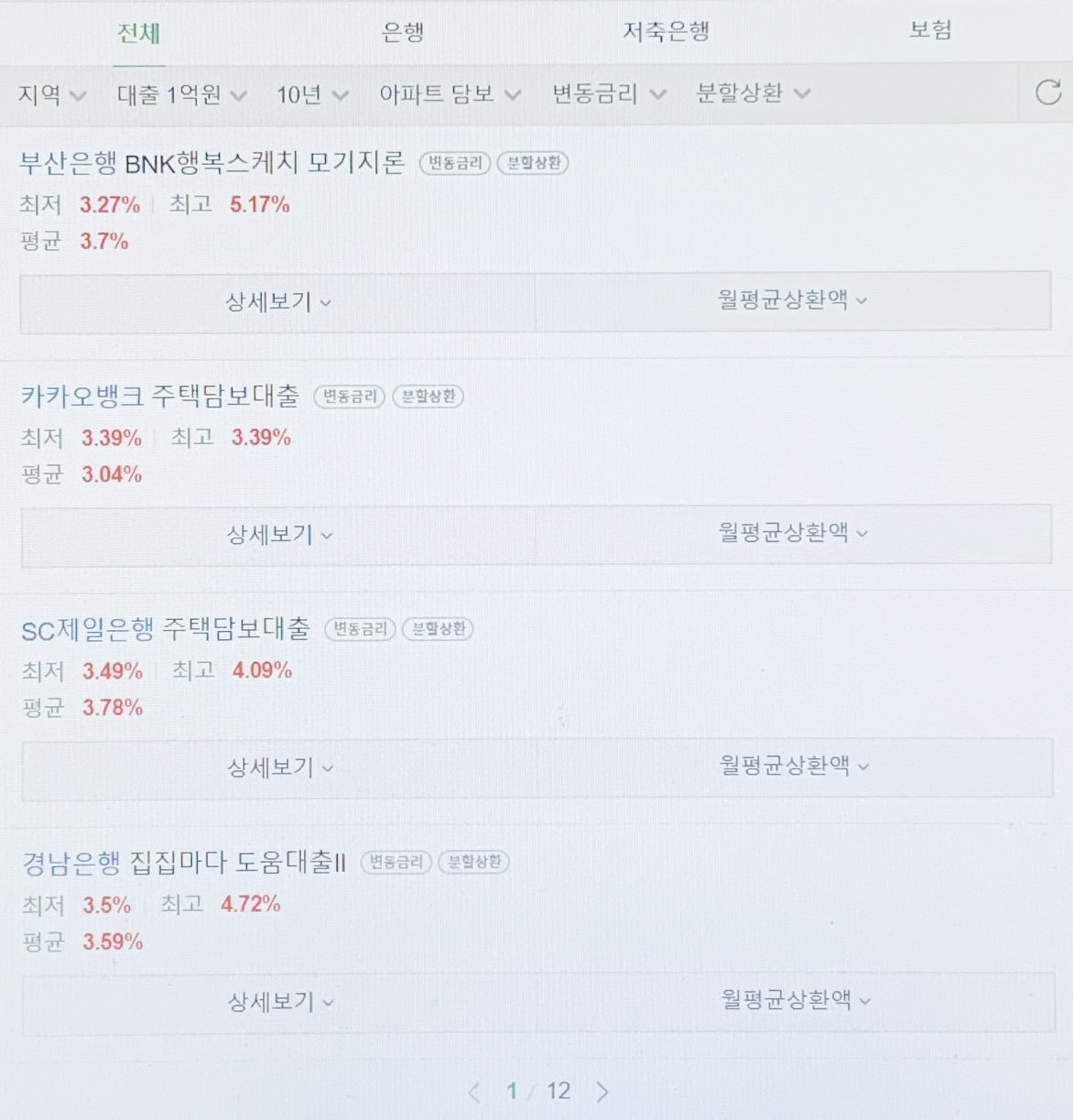Open 부산은행 BNK행복스케치 모기지론 link
This screenshot has width=1073, height=1120.
(211, 163)
